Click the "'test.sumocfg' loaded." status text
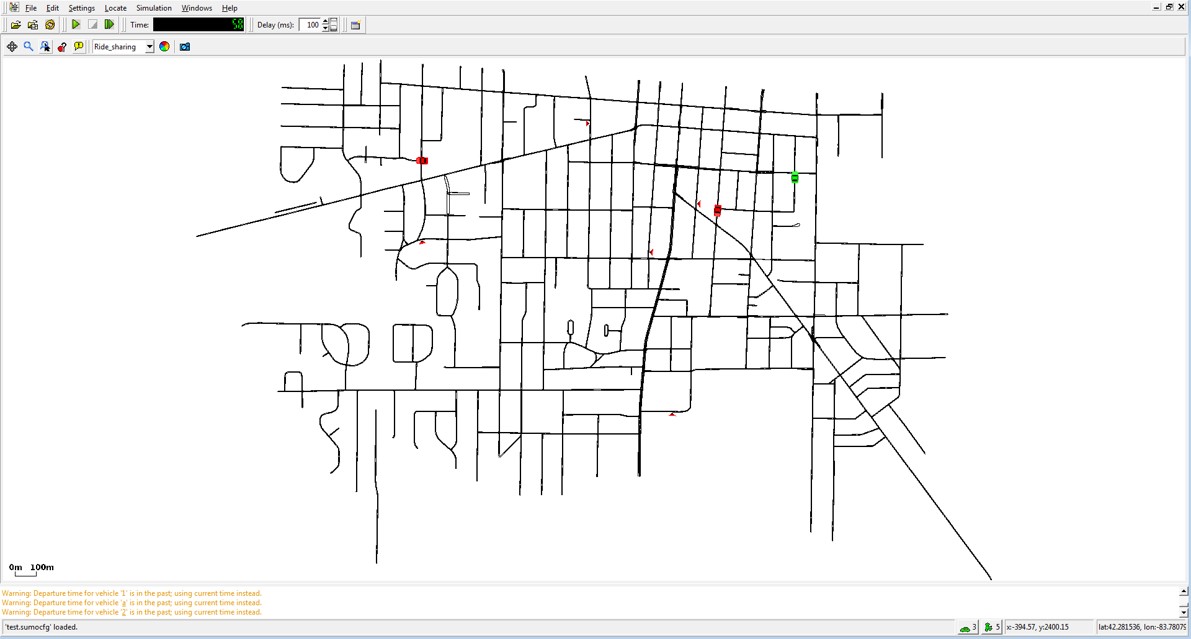1191x639 pixels. (x=42, y=628)
